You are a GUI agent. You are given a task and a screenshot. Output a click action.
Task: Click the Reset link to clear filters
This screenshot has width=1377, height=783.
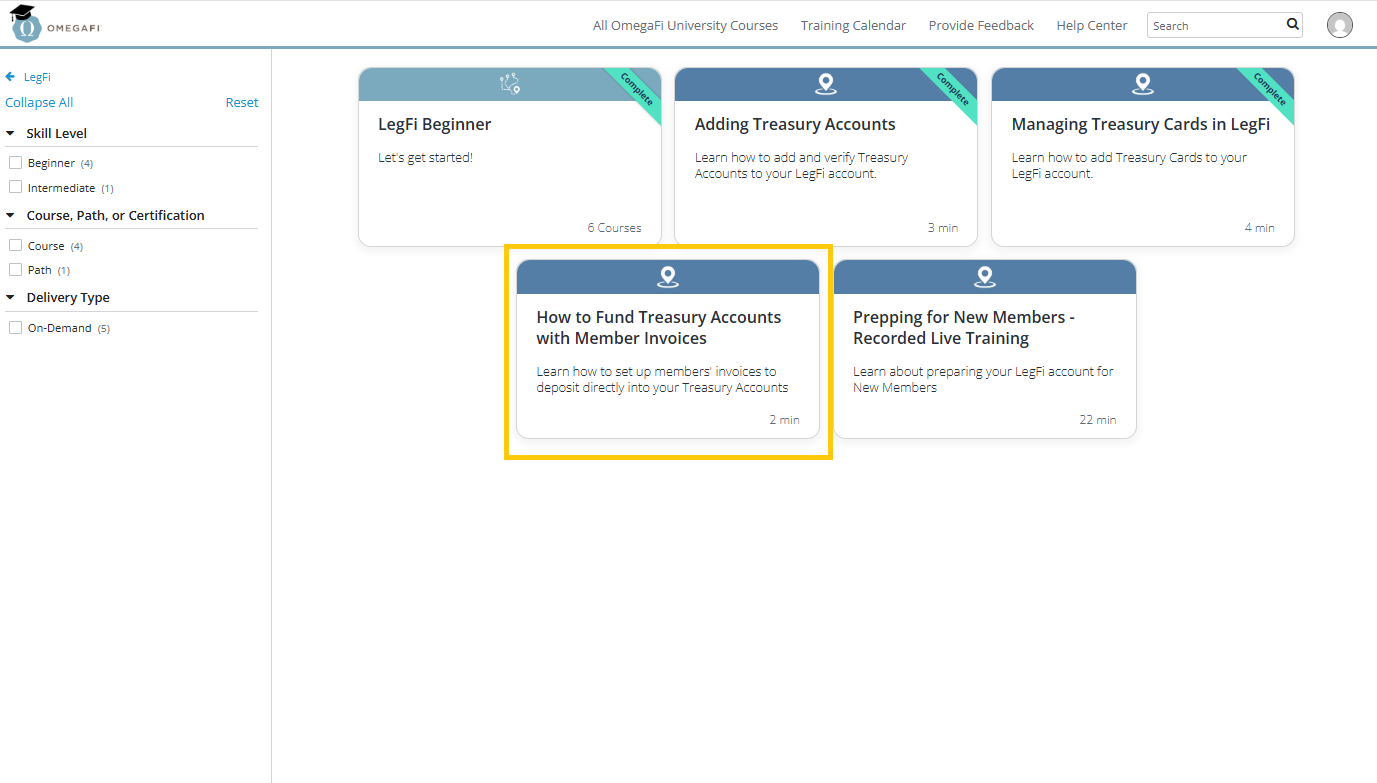click(x=243, y=102)
